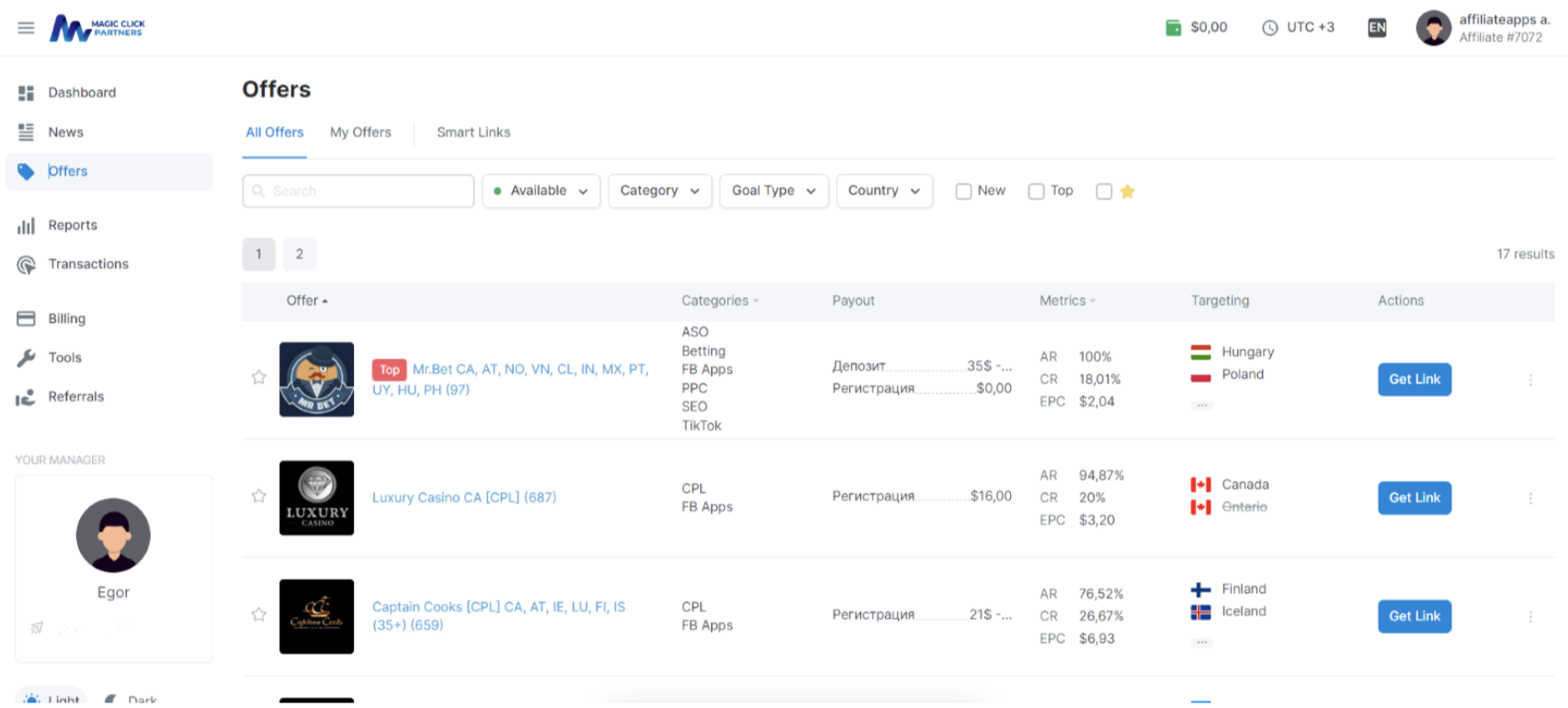This screenshot has width=1568, height=708.
Task: Click the UTC clock icon
Action: 1270,28
